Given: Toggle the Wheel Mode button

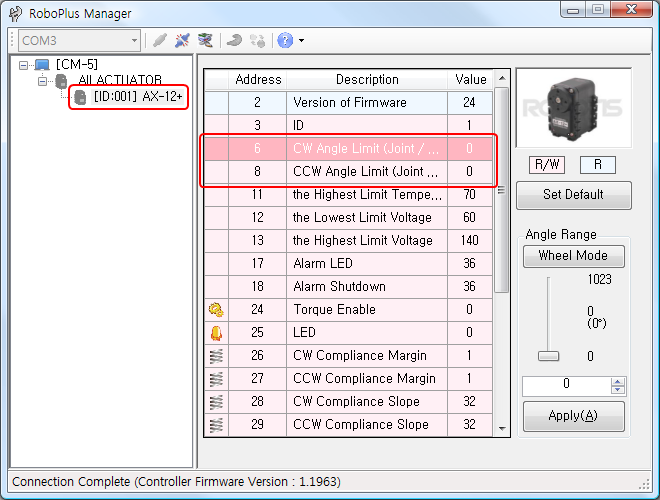Looking at the screenshot, I should tap(573, 256).
